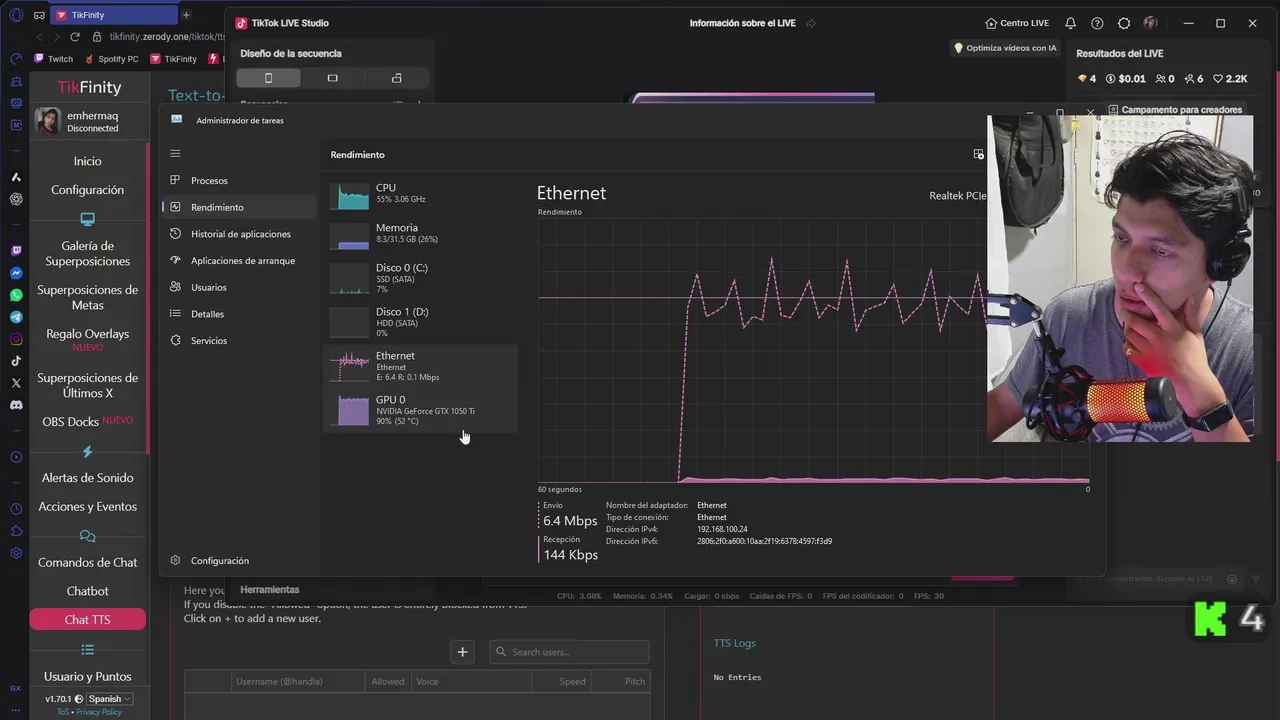This screenshot has width=1280, height=720.
Task: Click the ToS link in TikFinity
Action: coord(63,712)
